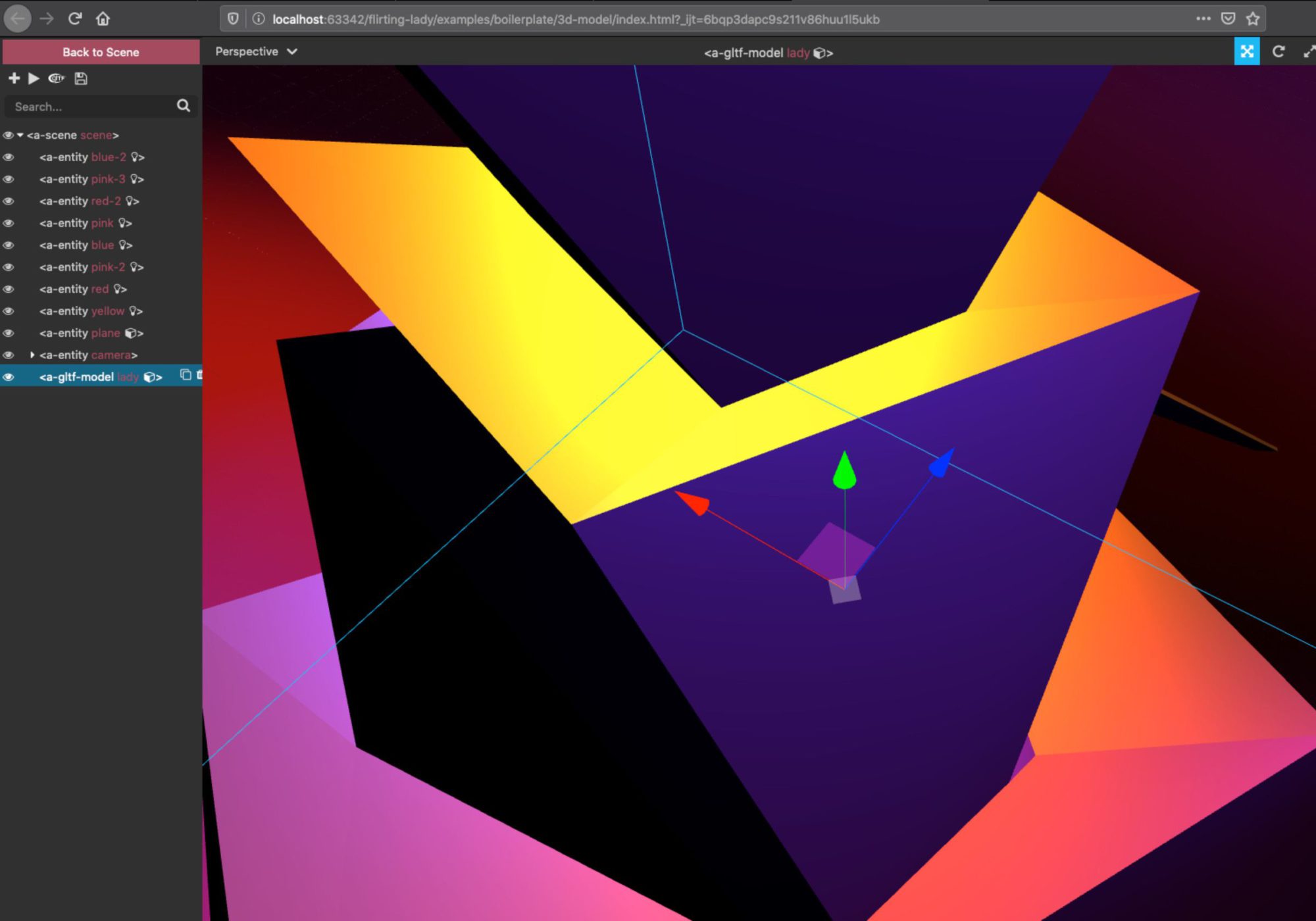Select the rotate transform icon

point(1278,51)
